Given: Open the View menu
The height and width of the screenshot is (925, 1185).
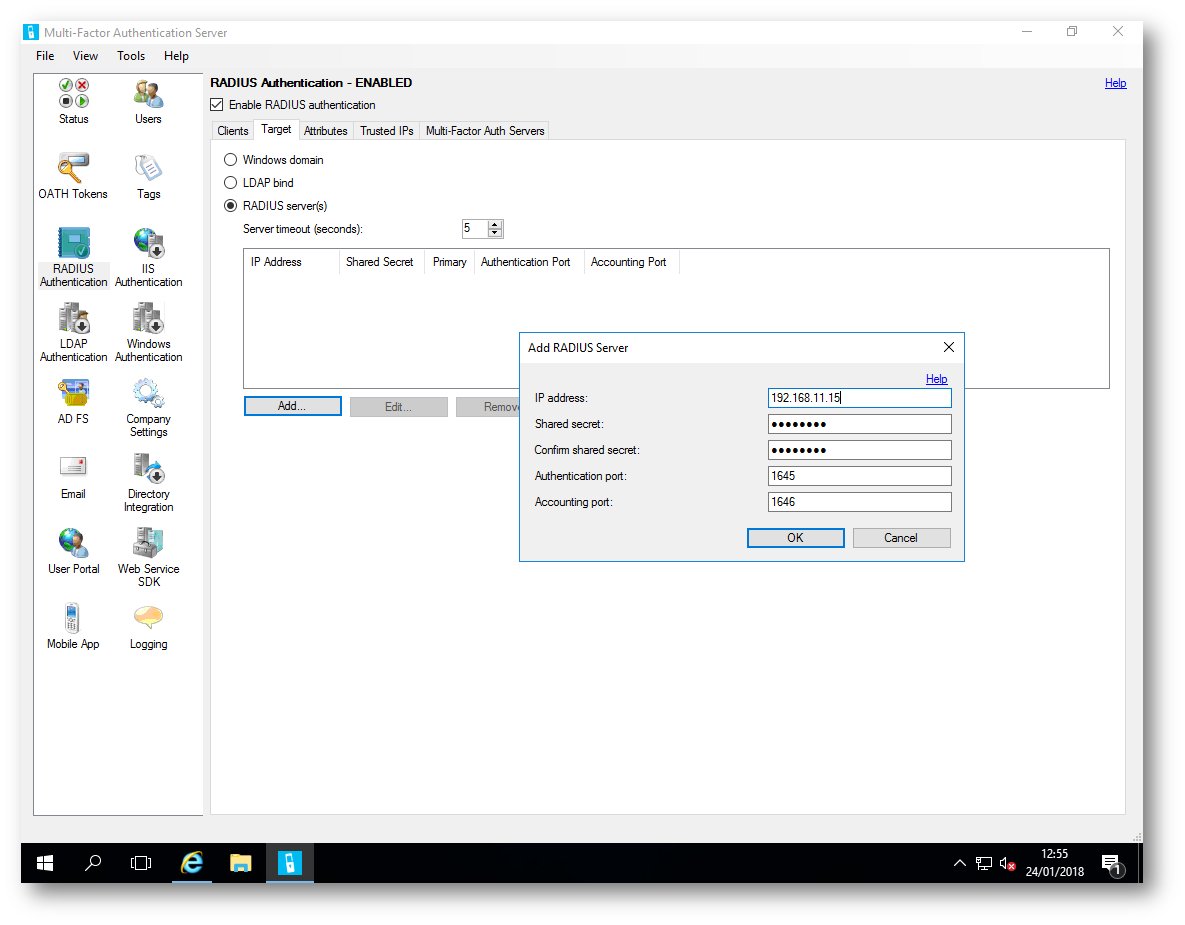Looking at the screenshot, I should (x=85, y=56).
